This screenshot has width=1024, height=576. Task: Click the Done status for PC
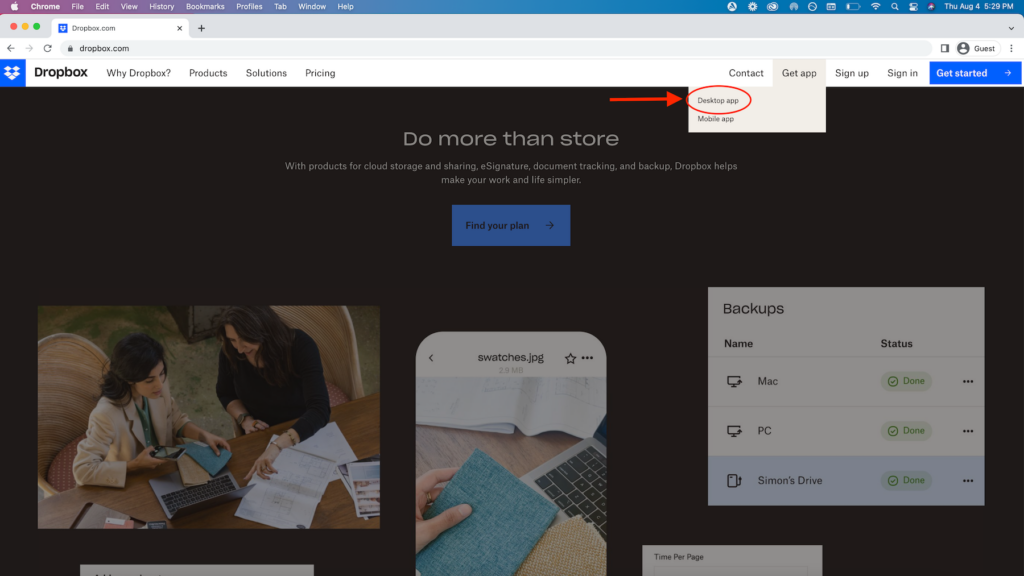click(x=906, y=431)
